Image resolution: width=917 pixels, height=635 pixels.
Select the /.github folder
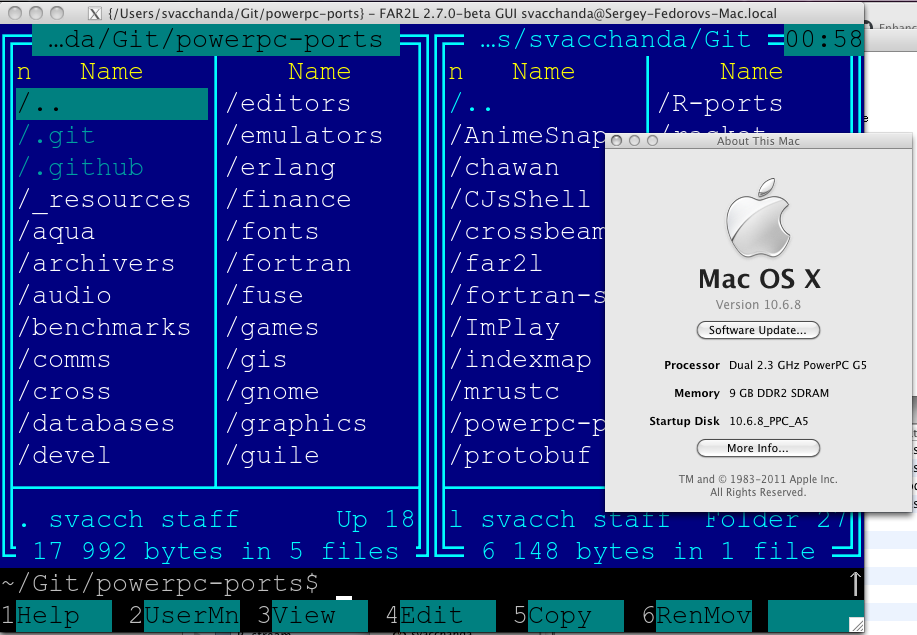(80, 168)
